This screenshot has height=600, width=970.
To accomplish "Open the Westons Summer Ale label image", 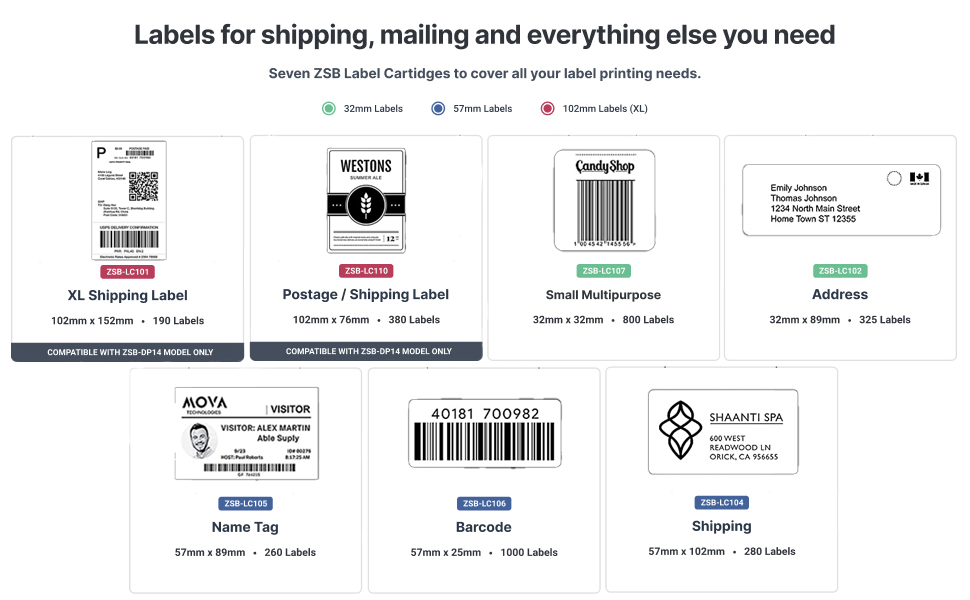I will click(366, 200).
